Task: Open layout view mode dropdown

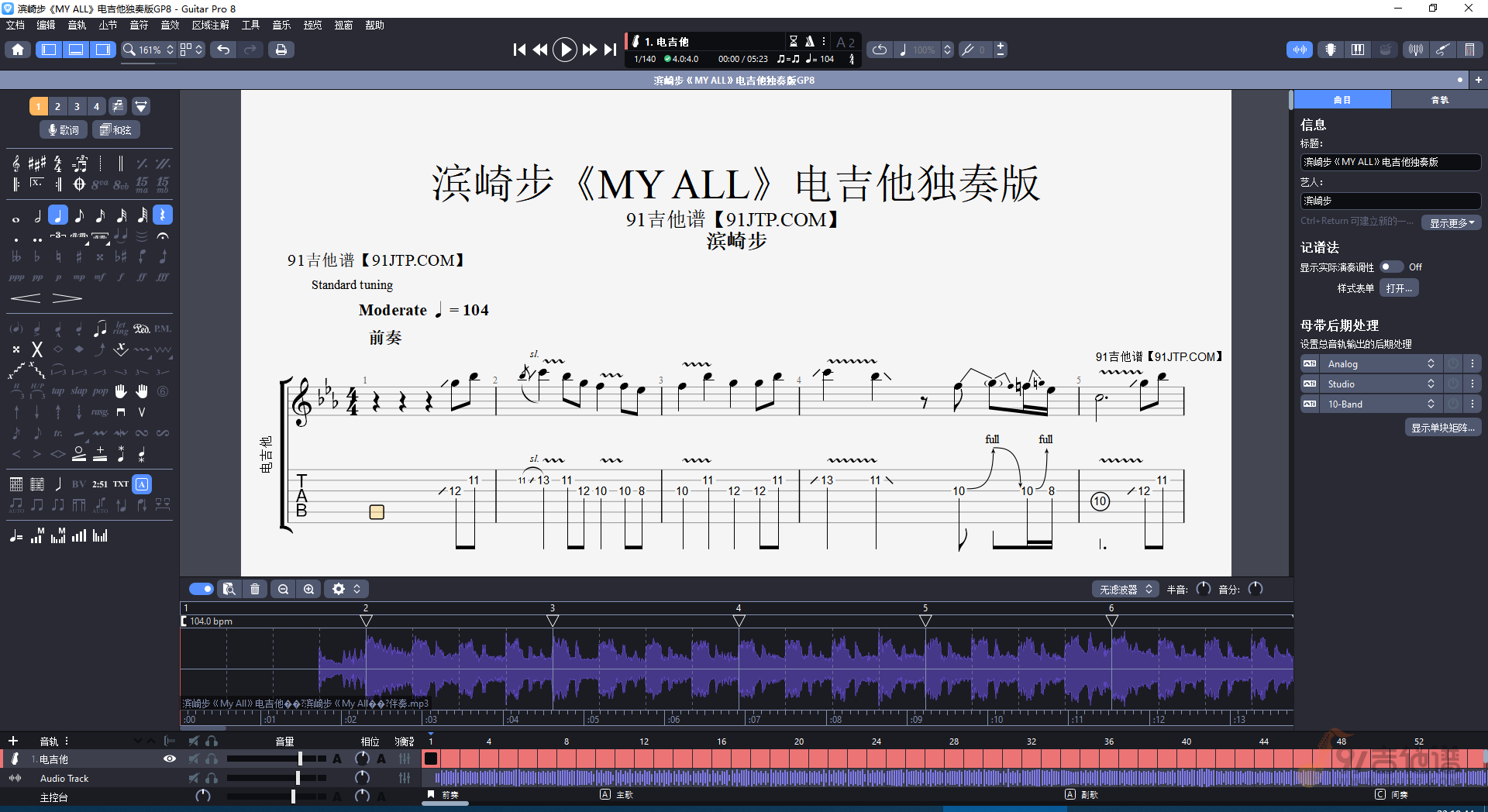Action: coord(191,50)
